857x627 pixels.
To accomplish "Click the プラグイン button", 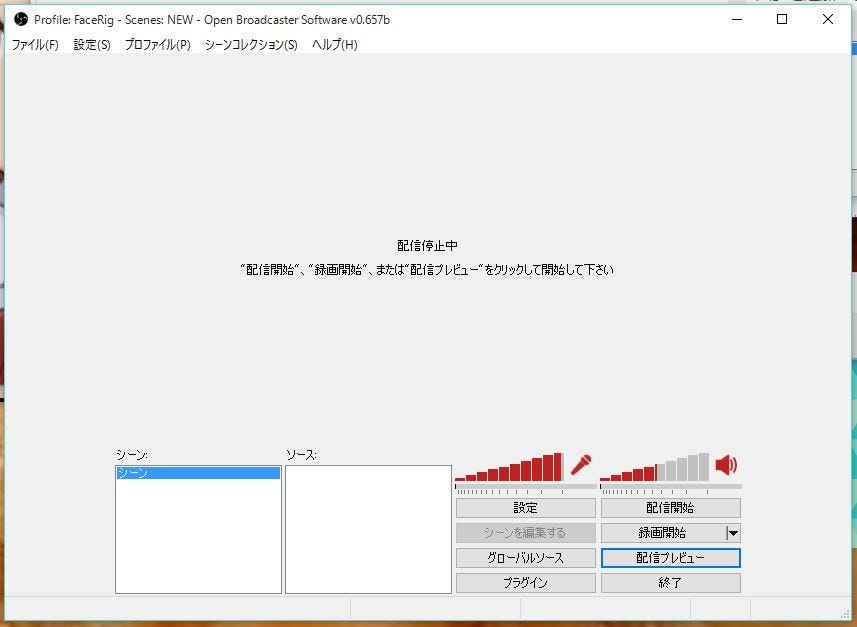I will tap(526, 583).
